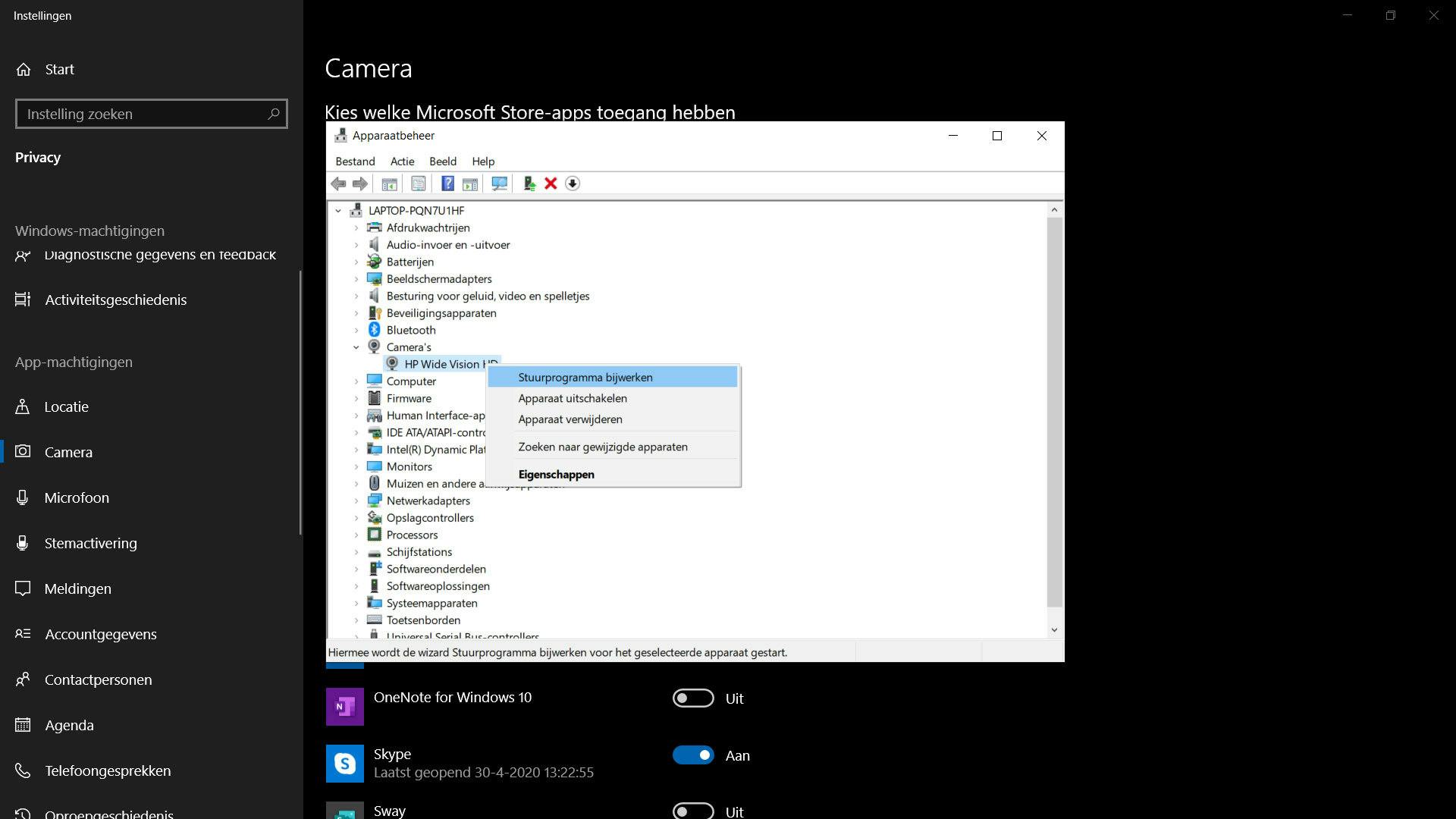Image resolution: width=1456 pixels, height=819 pixels.
Task: Select the Update driver toolbar icon
Action: pos(529,184)
